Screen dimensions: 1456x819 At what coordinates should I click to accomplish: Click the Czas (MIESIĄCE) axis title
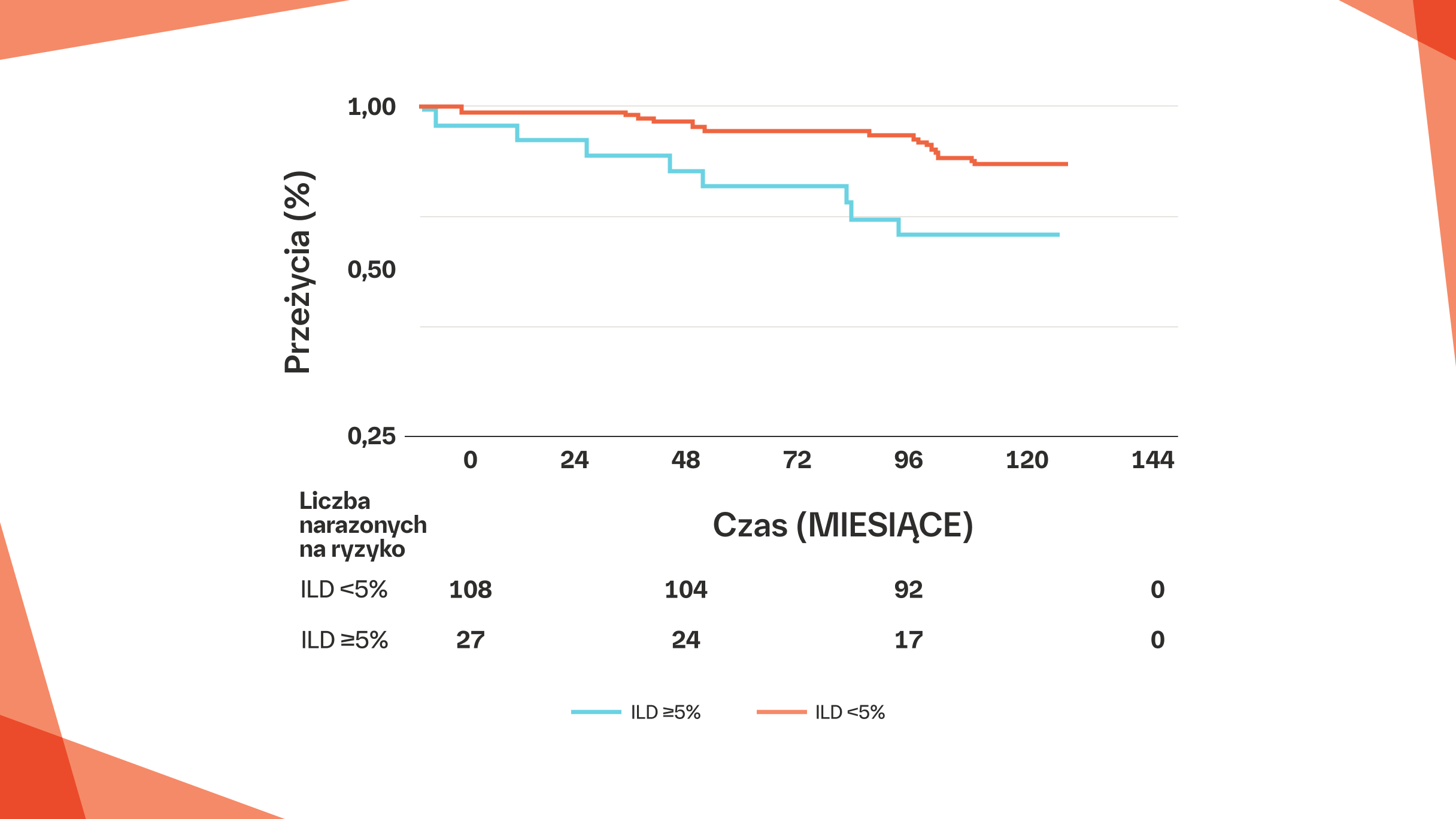click(x=842, y=525)
